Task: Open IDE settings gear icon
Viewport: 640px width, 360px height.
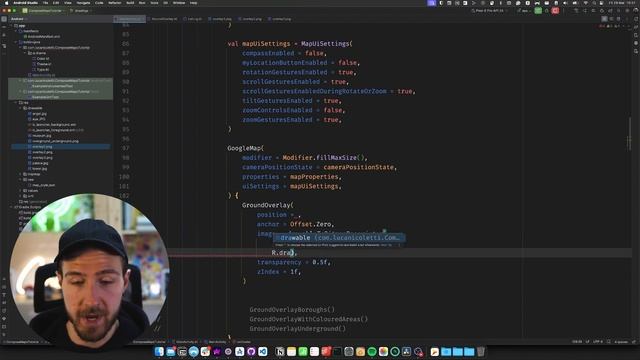Action: tap(627, 11)
